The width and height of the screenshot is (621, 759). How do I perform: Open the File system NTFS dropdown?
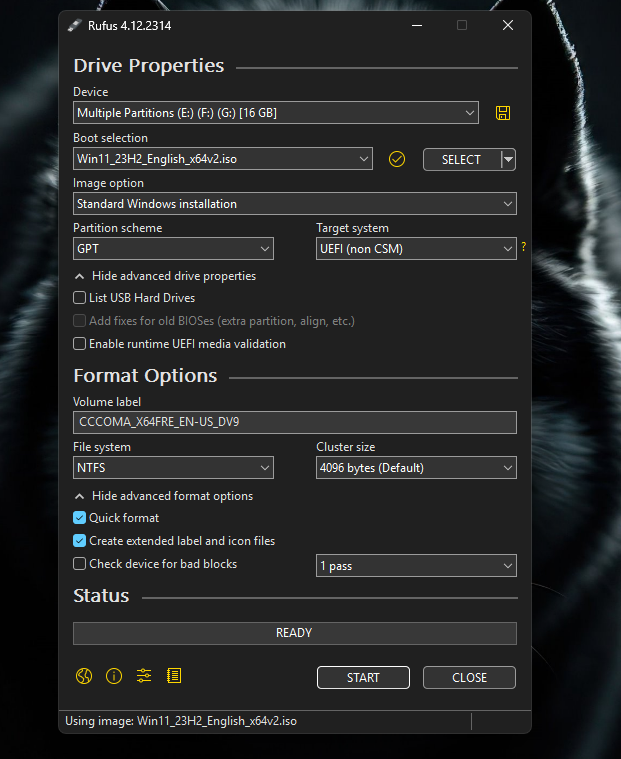[173, 468]
